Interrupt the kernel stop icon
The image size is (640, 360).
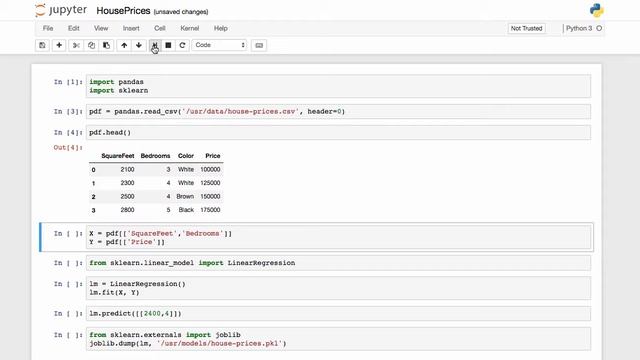pyautogui.click(x=168, y=45)
